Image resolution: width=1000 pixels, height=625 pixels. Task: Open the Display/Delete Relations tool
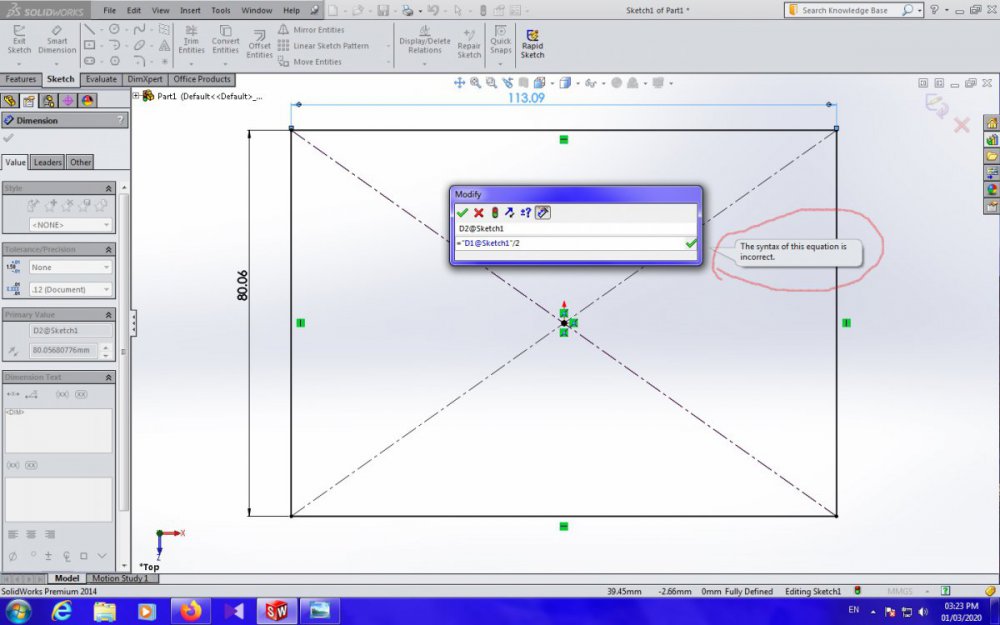[x=425, y=42]
